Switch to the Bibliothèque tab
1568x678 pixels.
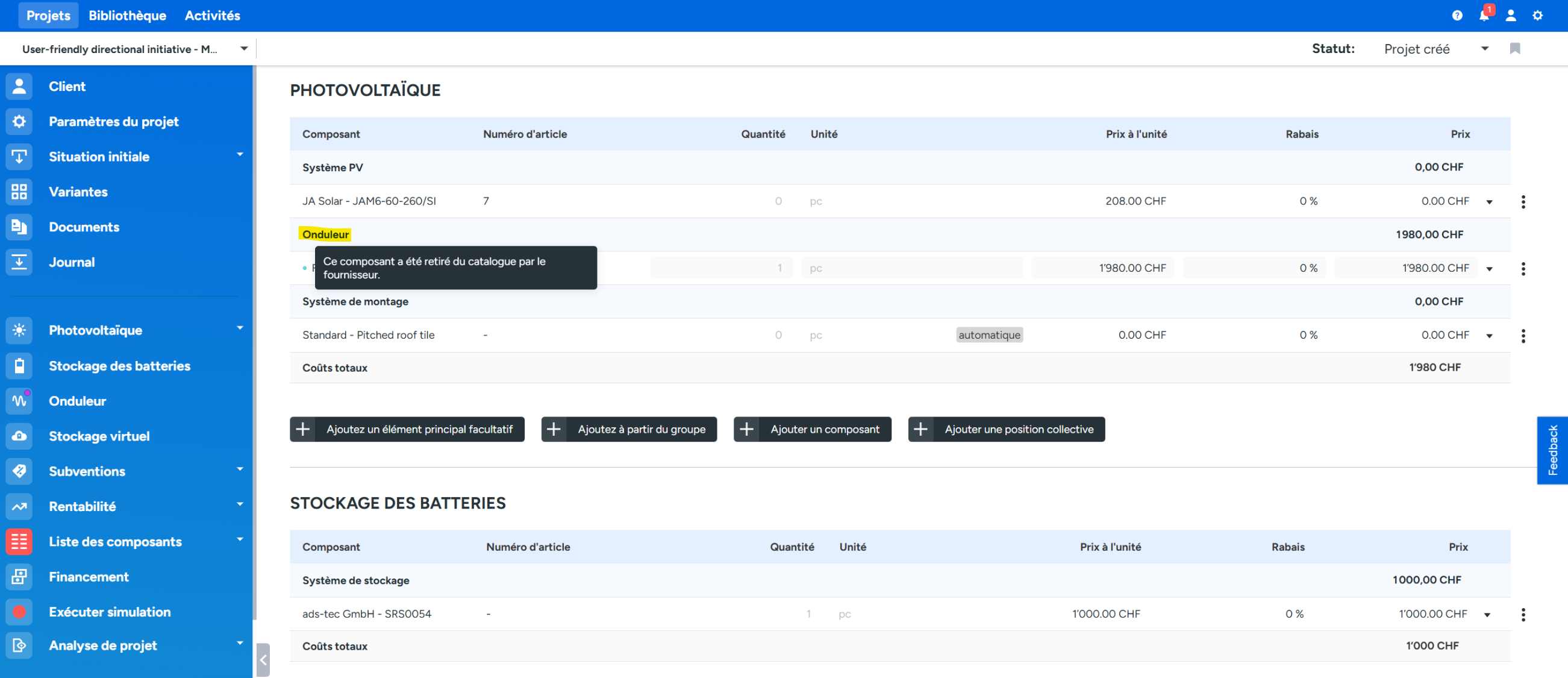click(127, 16)
